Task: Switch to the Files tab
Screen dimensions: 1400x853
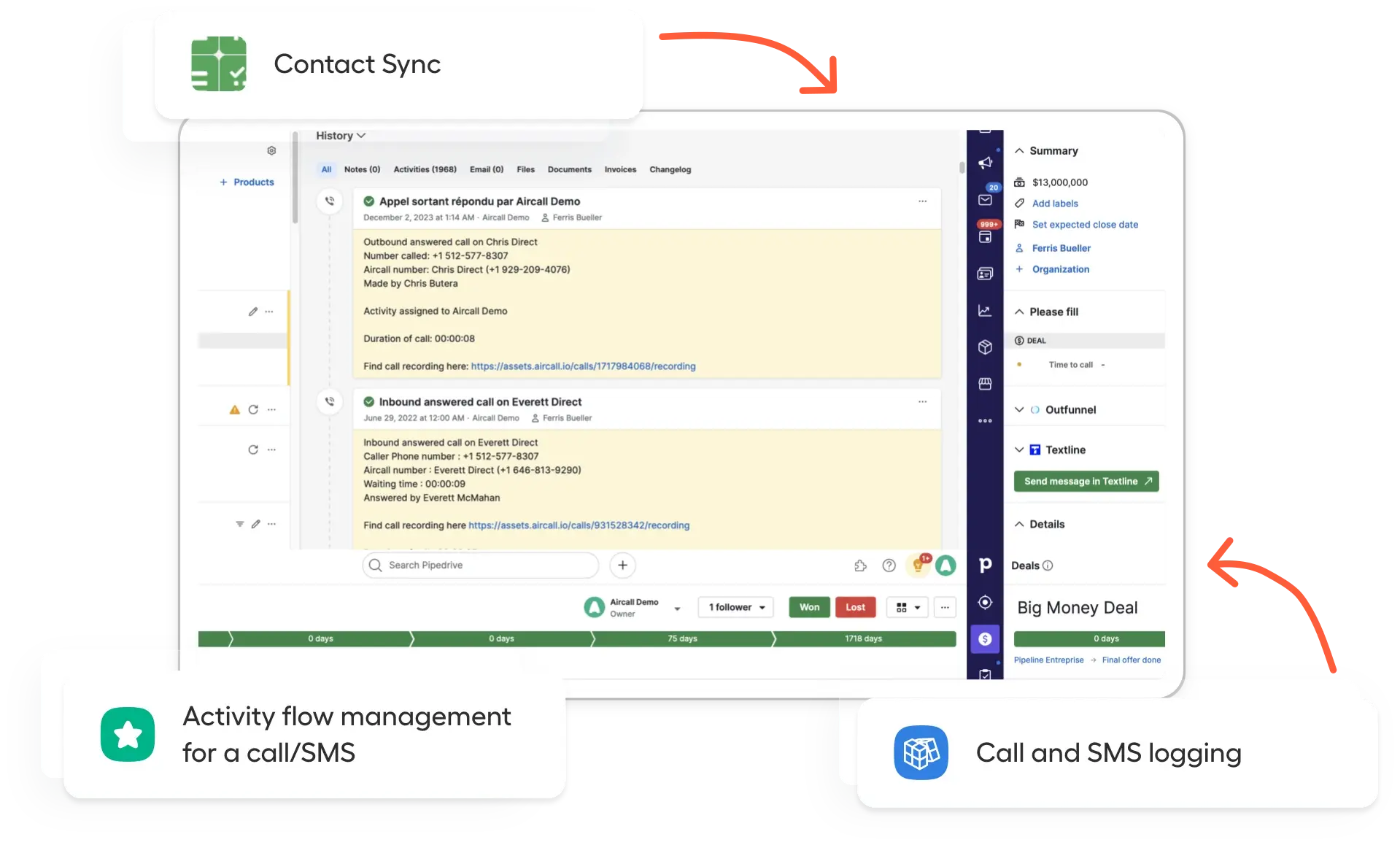Action: tap(525, 169)
